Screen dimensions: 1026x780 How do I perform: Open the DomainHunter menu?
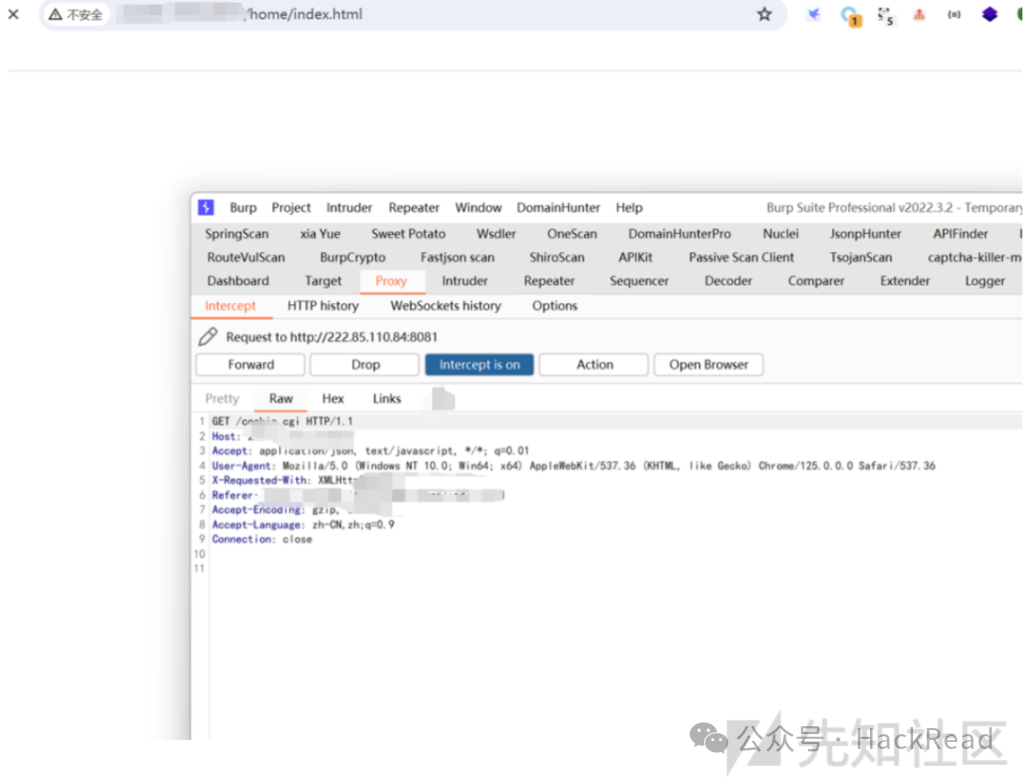tap(558, 207)
